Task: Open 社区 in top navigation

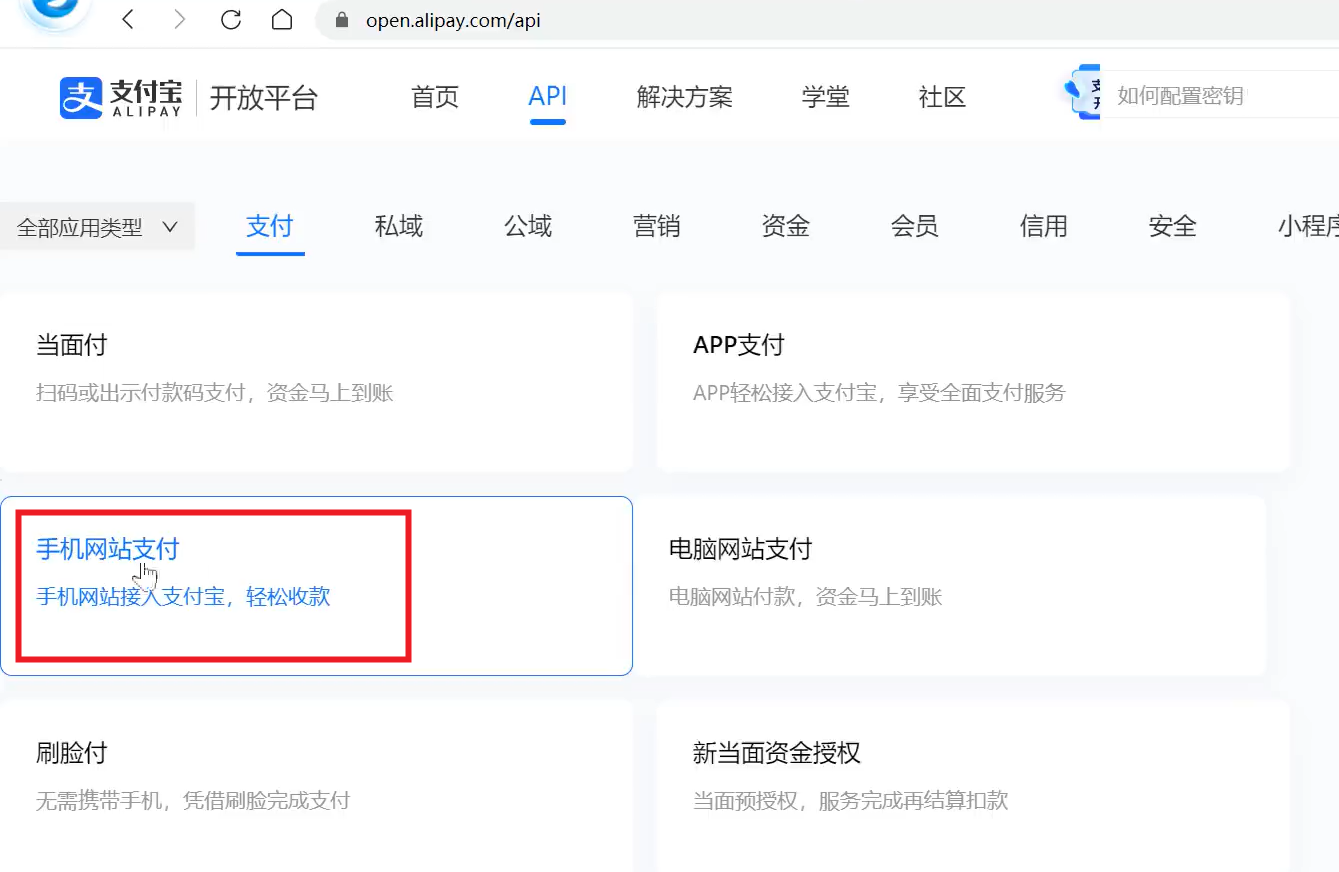Action: (942, 97)
